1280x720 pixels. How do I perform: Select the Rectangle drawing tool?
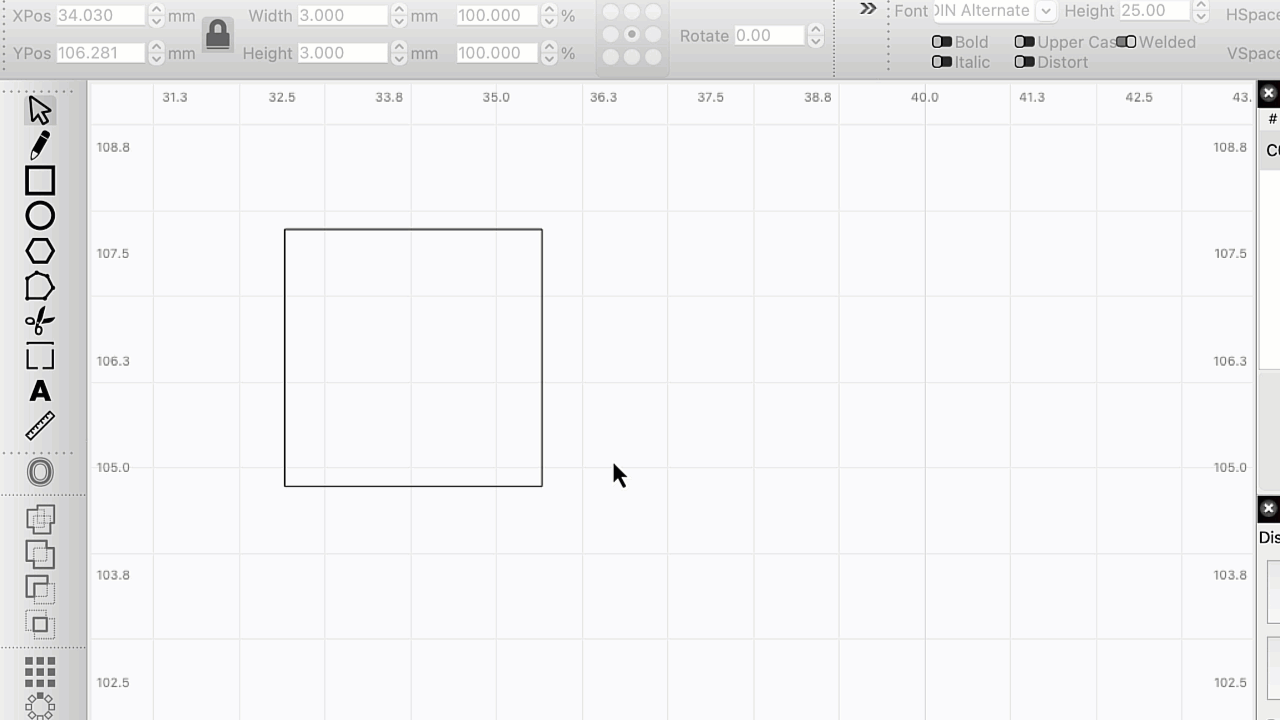pos(40,180)
